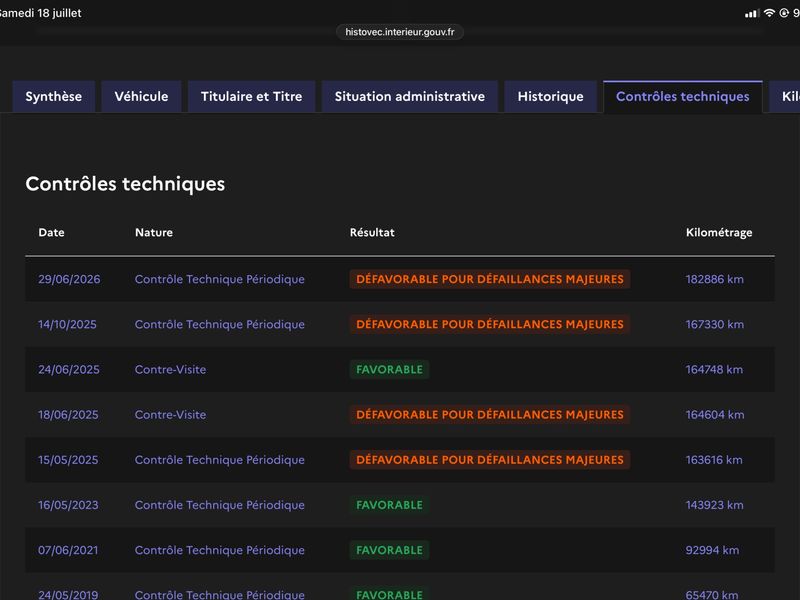Image resolution: width=800 pixels, height=600 pixels.
Task: Select the date 24/06/2025
Action: [x=69, y=369]
